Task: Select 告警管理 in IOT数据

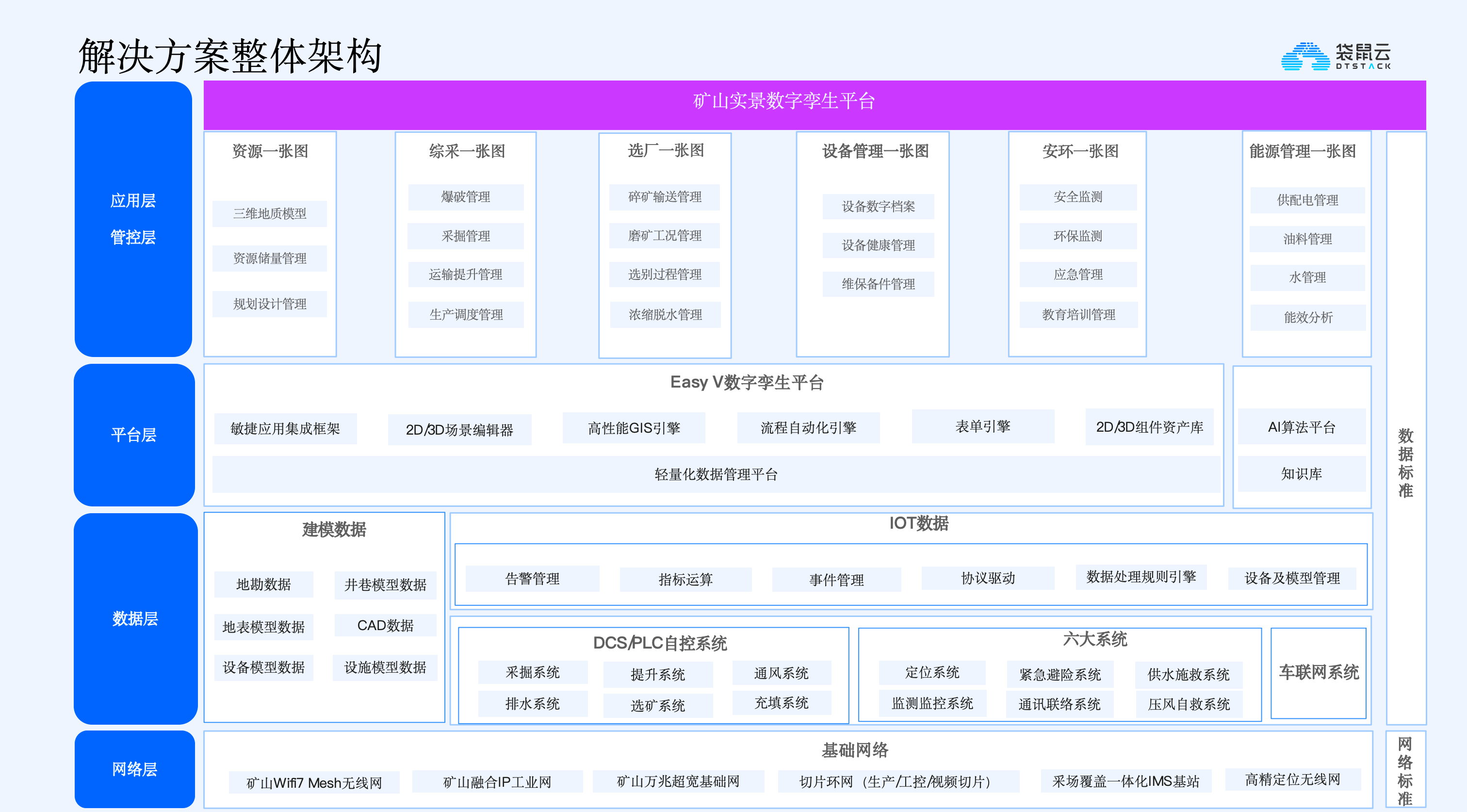Action: [532, 579]
